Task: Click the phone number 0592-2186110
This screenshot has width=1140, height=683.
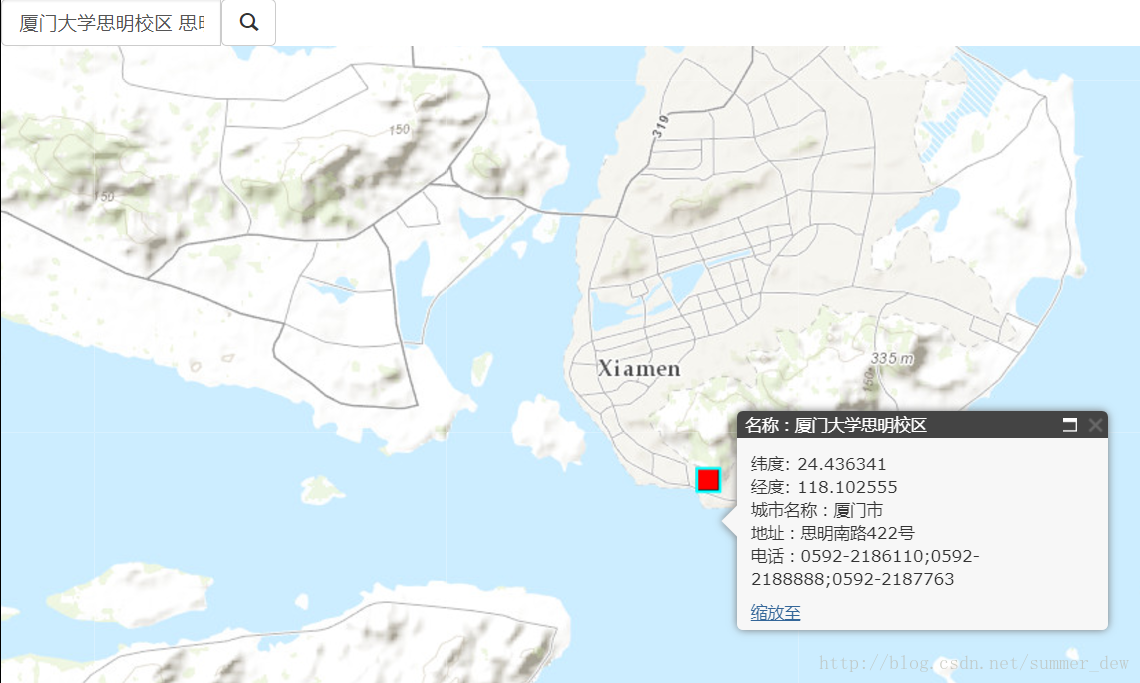Action: coord(862,556)
